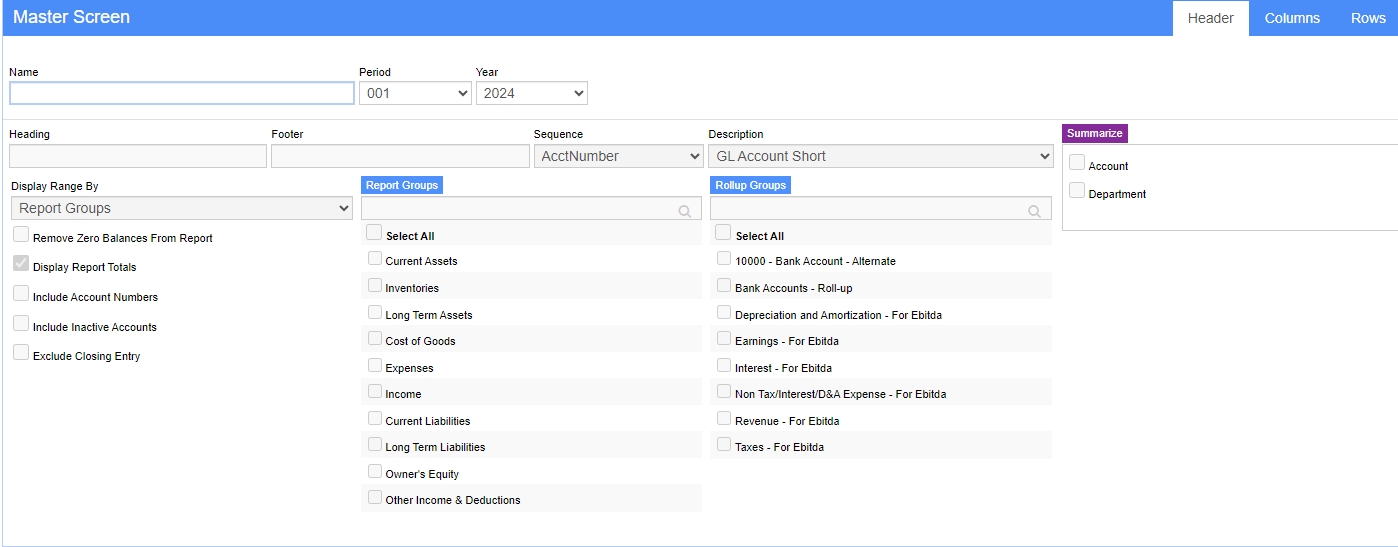Select Earnings - For Ebitda rollup checkbox
1398x547 pixels.
[724, 338]
